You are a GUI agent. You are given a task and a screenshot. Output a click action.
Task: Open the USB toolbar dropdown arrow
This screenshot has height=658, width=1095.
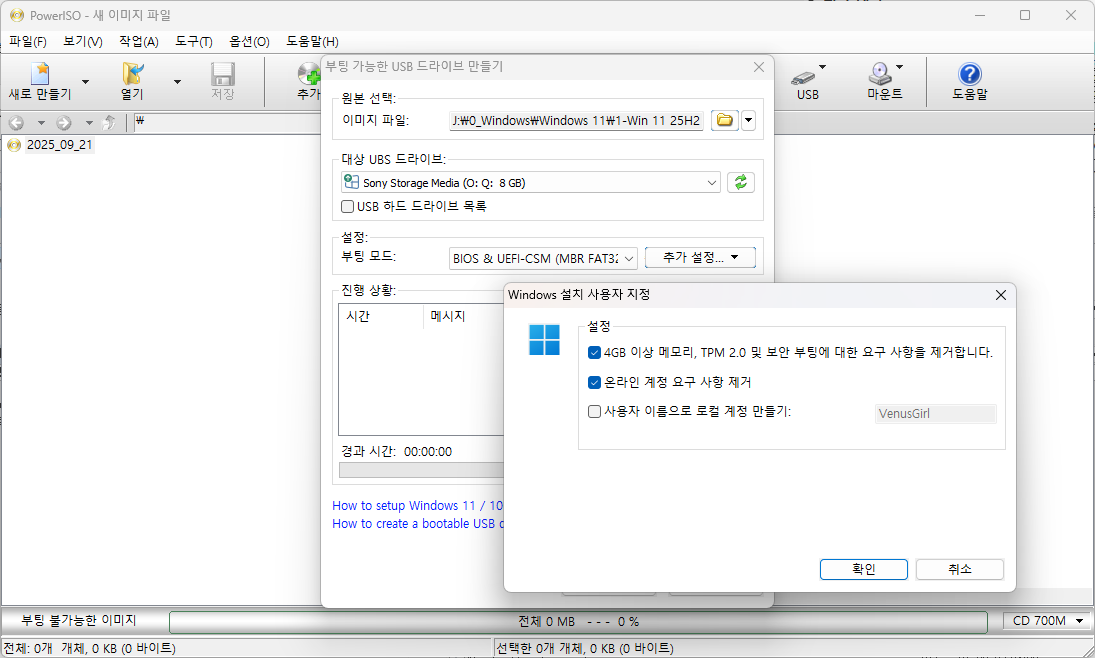[822, 67]
